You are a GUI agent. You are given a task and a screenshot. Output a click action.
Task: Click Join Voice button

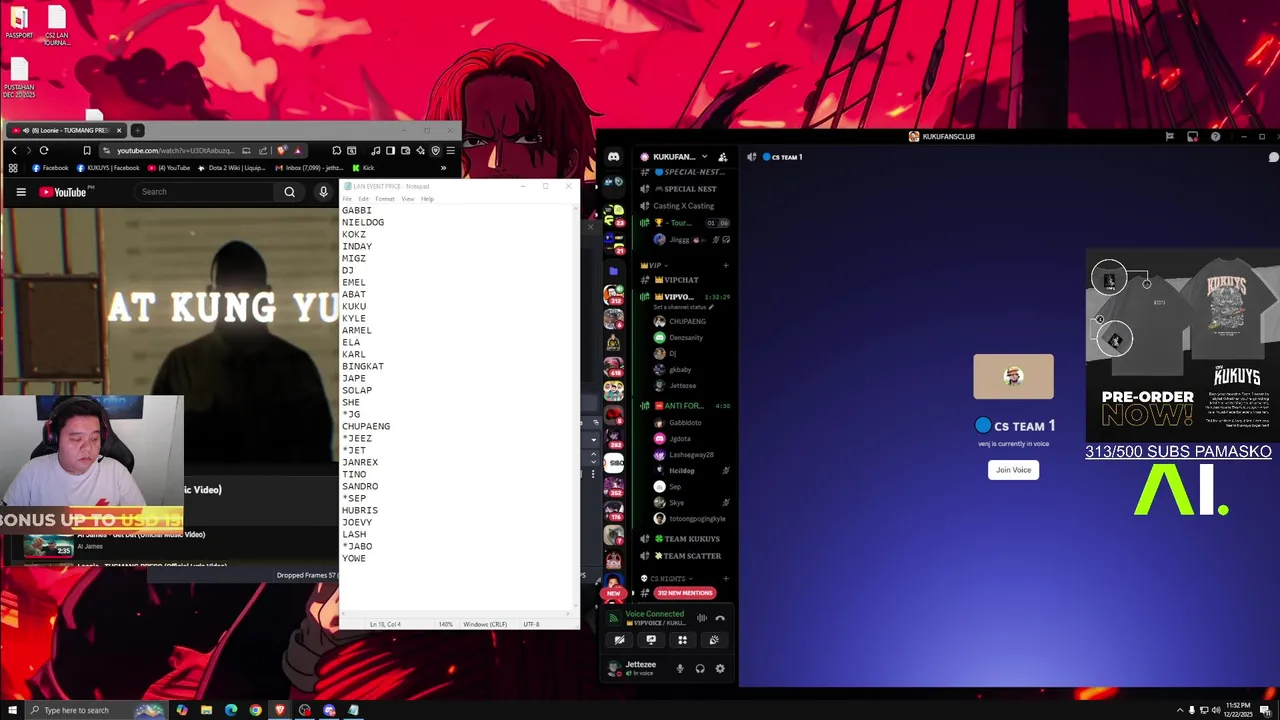(1013, 470)
